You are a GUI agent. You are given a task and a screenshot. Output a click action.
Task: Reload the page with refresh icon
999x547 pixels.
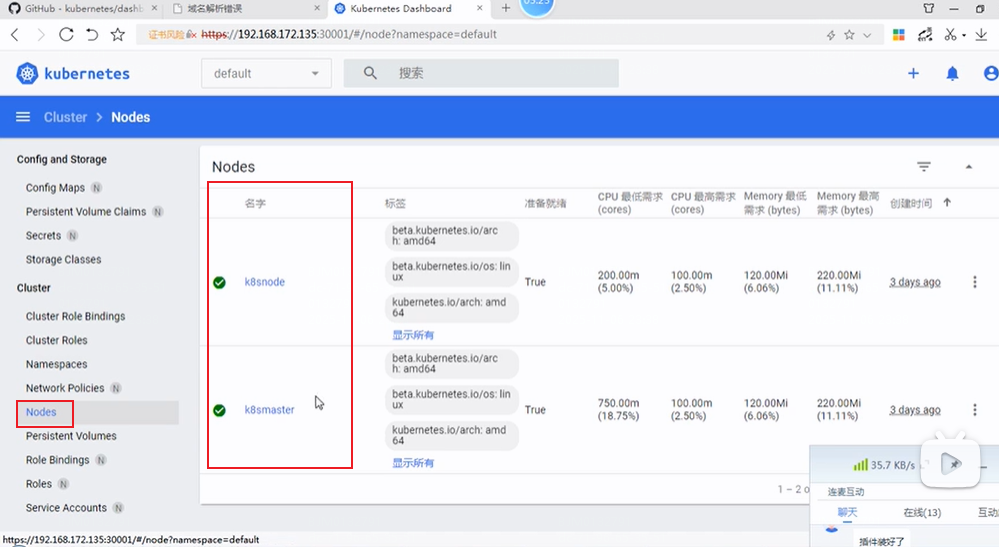coord(66,34)
